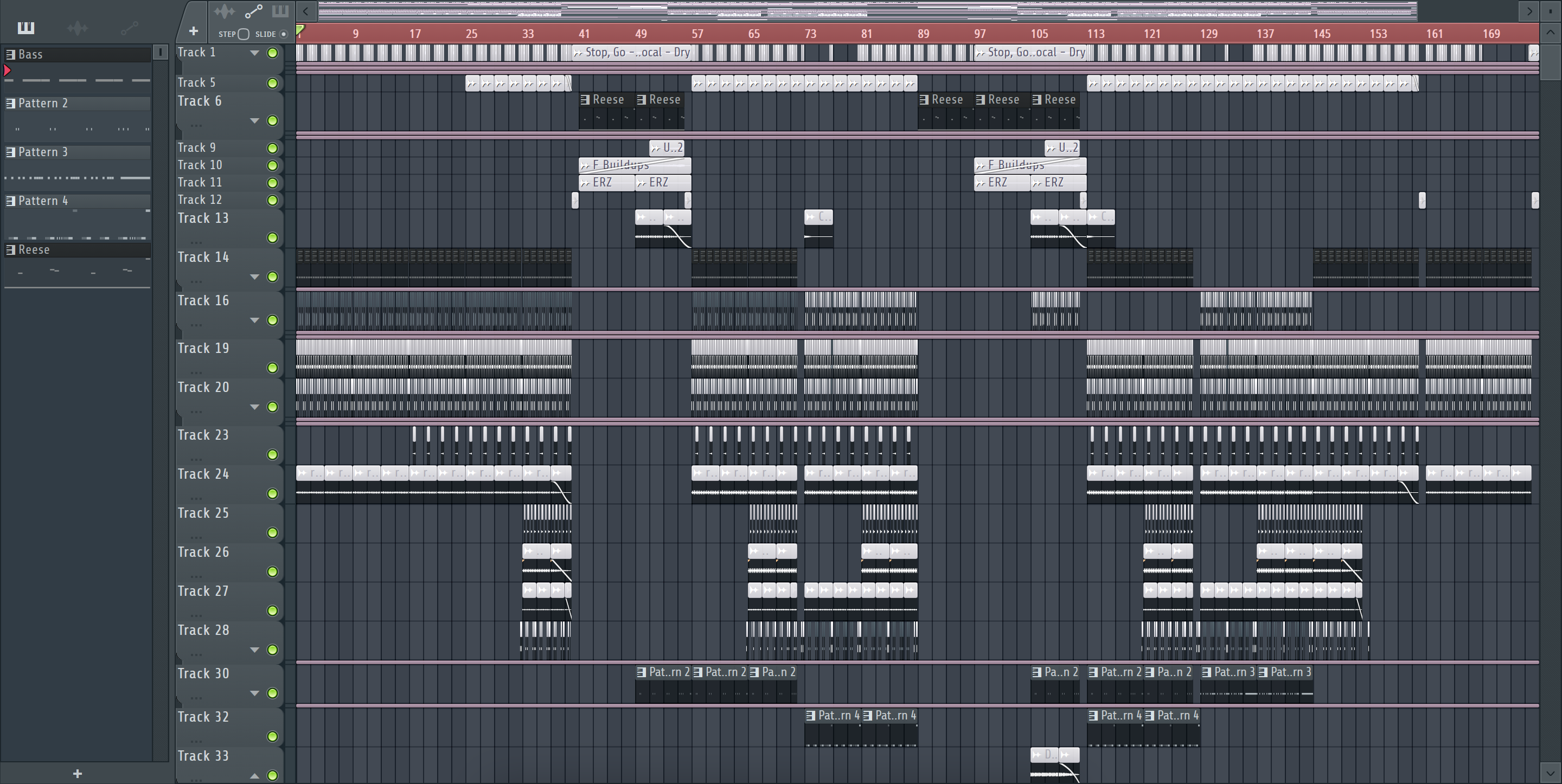Select Pattern 4 in picker list
The image size is (1562, 784).
(78, 201)
